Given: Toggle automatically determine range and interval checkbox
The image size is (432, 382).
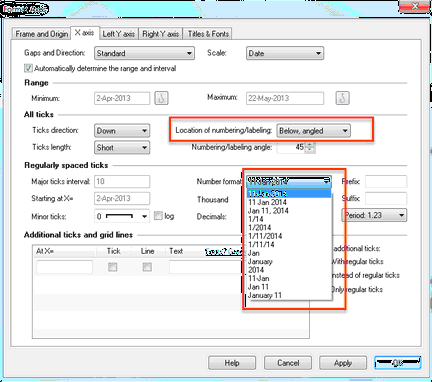Looking at the screenshot, I should pyautogui.click(x=28, y=68).
